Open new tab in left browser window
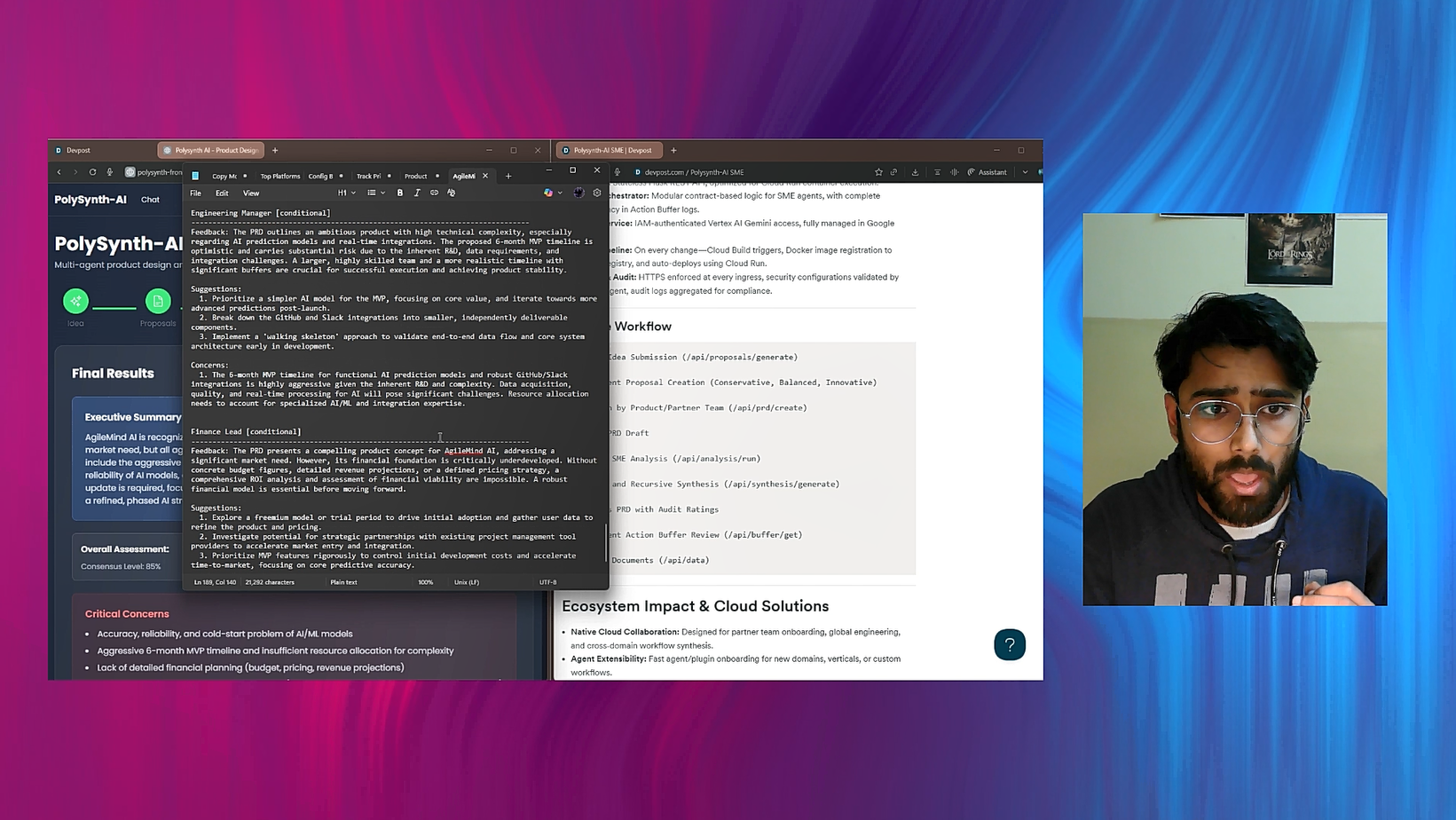Image resolution: width=1456 pixels, height=820 pixels. [275, 150]
